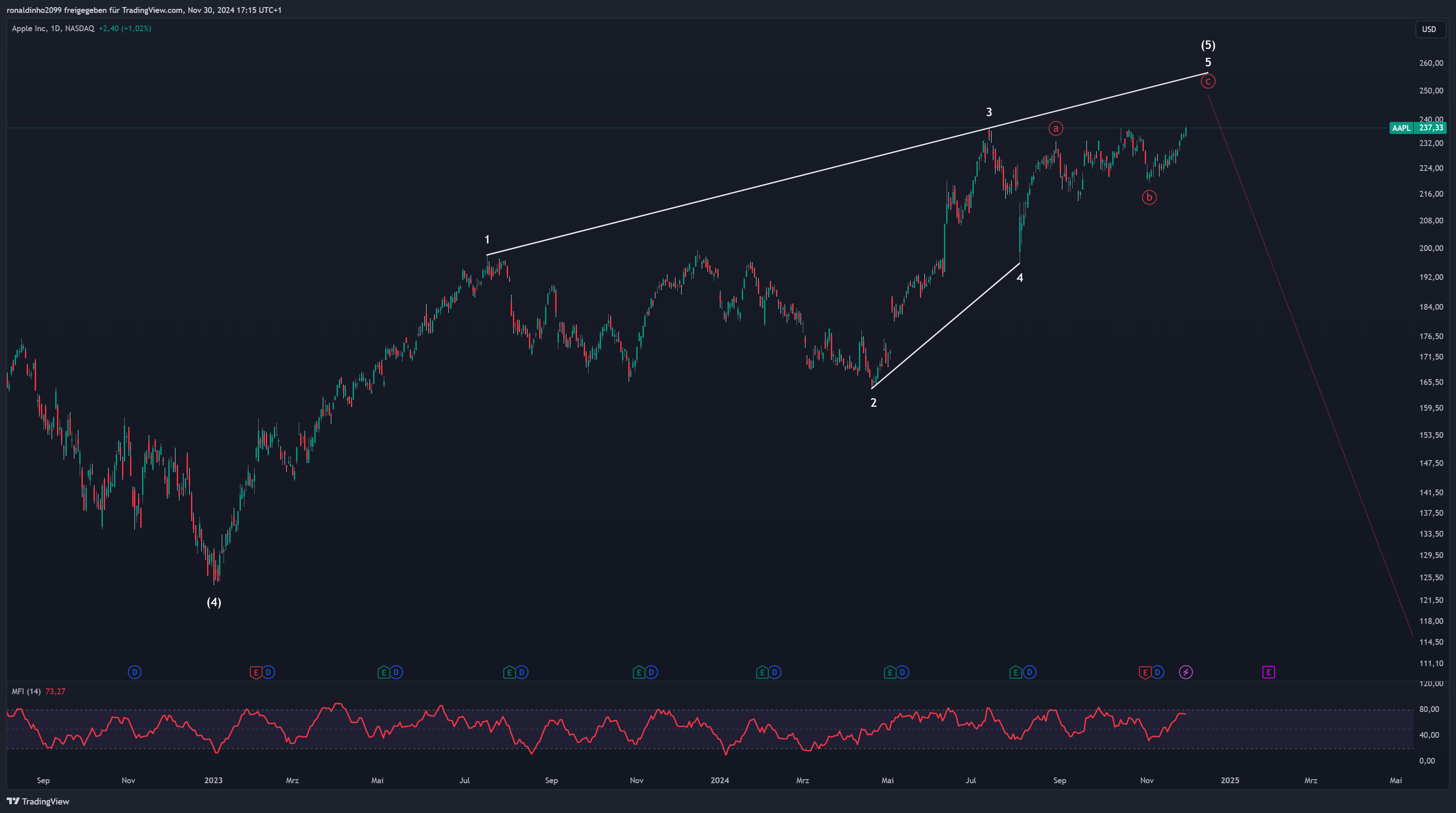Select the circled red 'a' wave label
Screen dimensions: 1456x813
[x=1055, y=128]
